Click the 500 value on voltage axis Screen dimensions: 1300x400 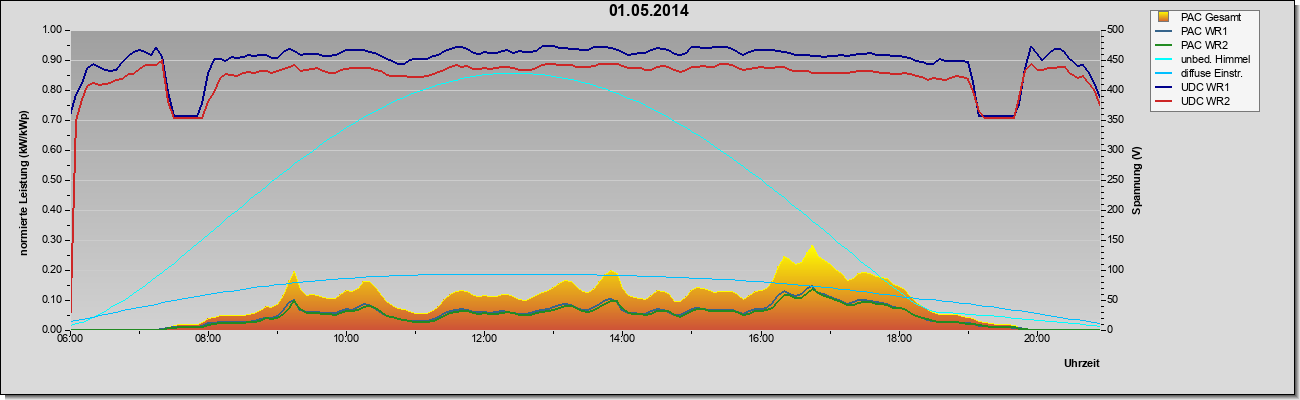pos(1113,30)
